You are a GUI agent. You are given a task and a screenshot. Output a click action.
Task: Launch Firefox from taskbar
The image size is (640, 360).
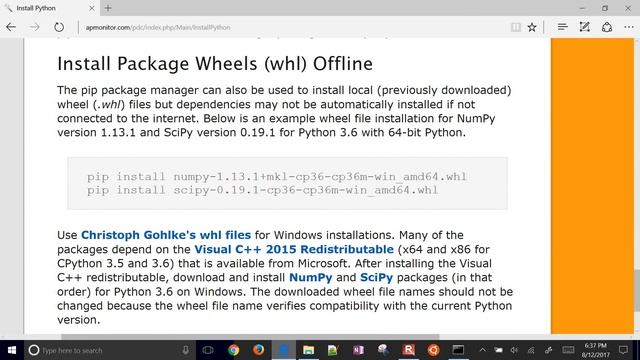[x=258, y=350]
